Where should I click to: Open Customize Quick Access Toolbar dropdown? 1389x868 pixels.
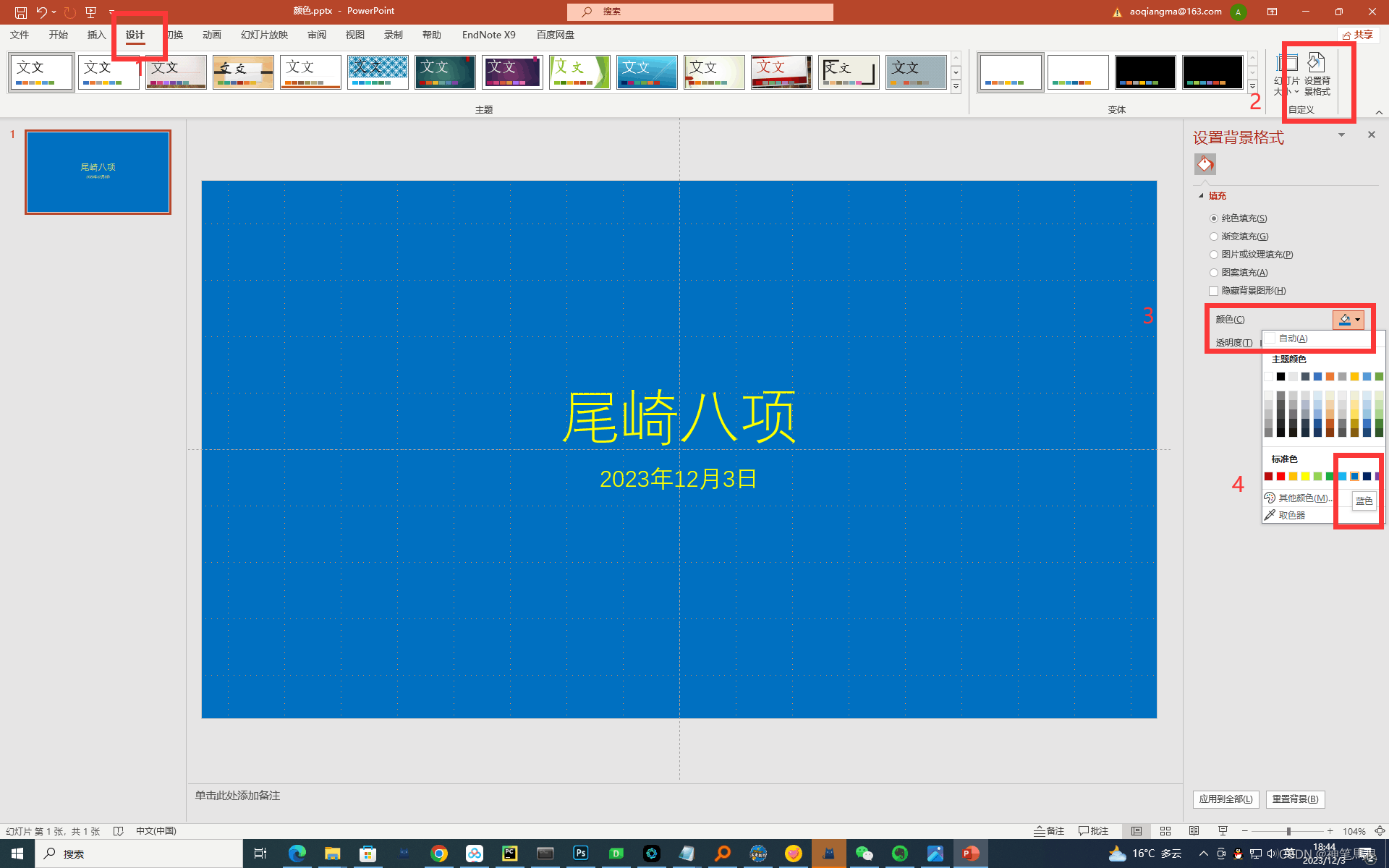pyautogui.click(x=111, y=12)
